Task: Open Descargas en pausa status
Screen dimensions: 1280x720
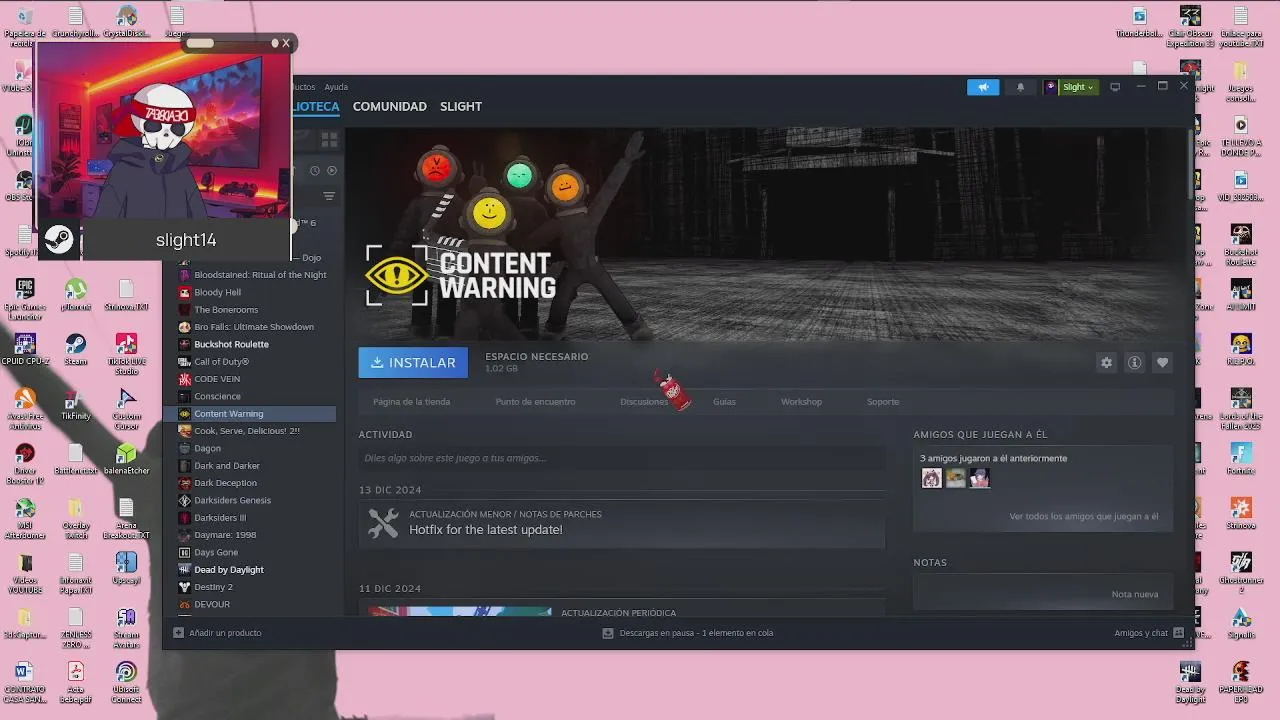Action: [688, 633]
